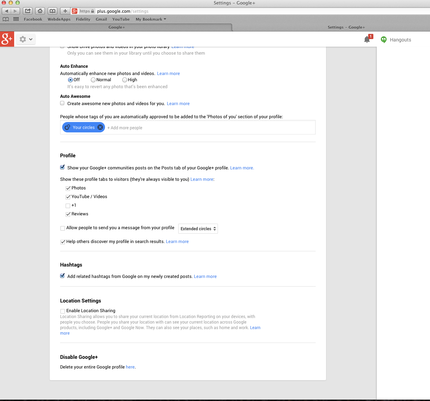The image size is (430, 401).
Task: Click here link to delete Google profile
Action: tap(130, 367)
